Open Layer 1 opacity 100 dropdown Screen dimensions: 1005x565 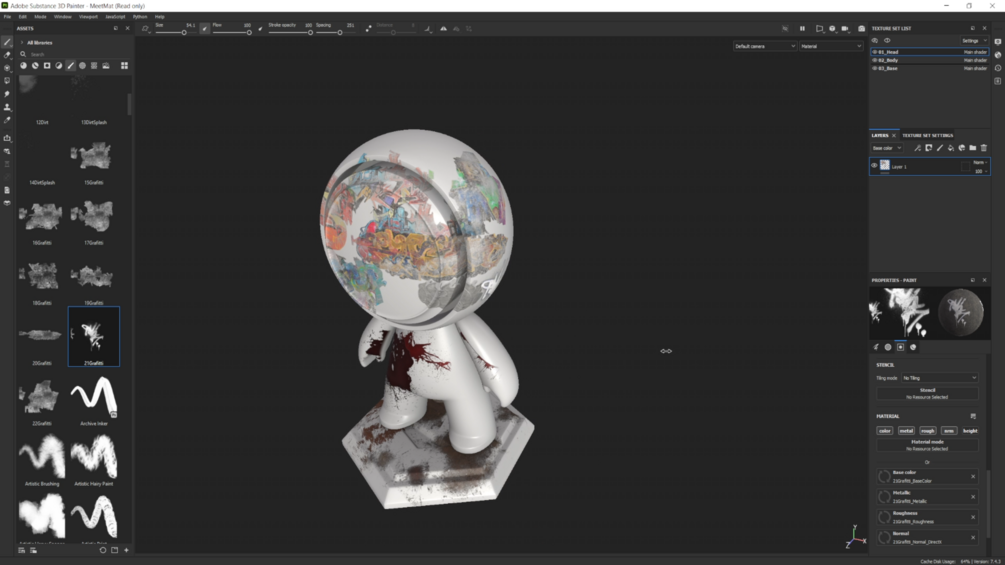click(x=981, y=171)
